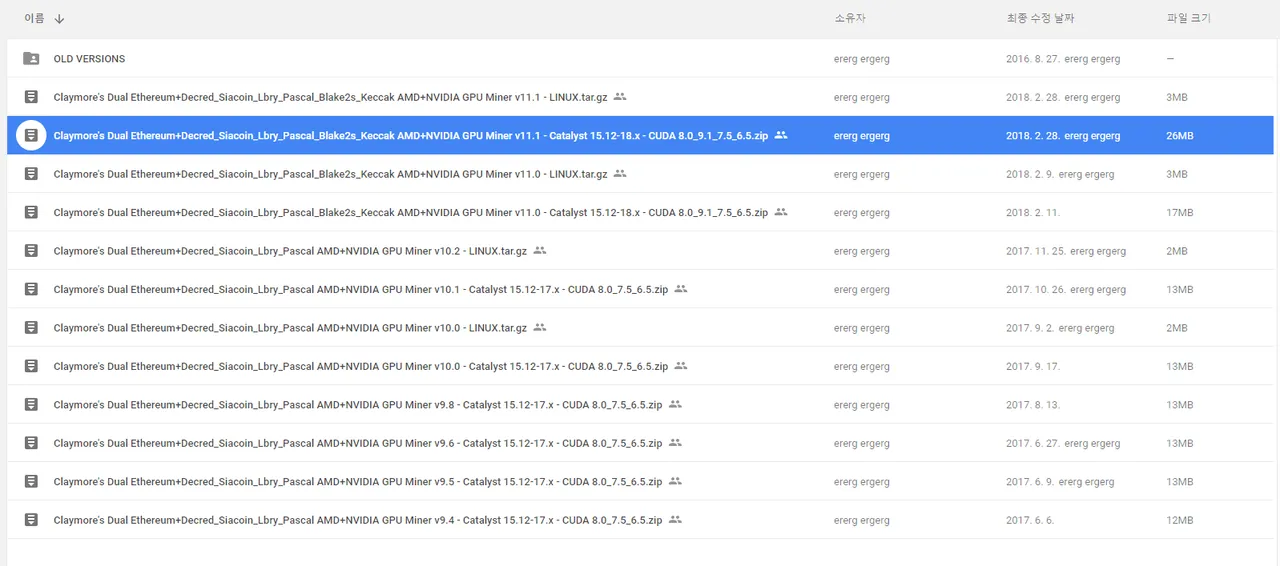
Task: Click owner ererg ergerg on OLD VERSIONS row
Action: pyautogui.click(x=861, y=59)
